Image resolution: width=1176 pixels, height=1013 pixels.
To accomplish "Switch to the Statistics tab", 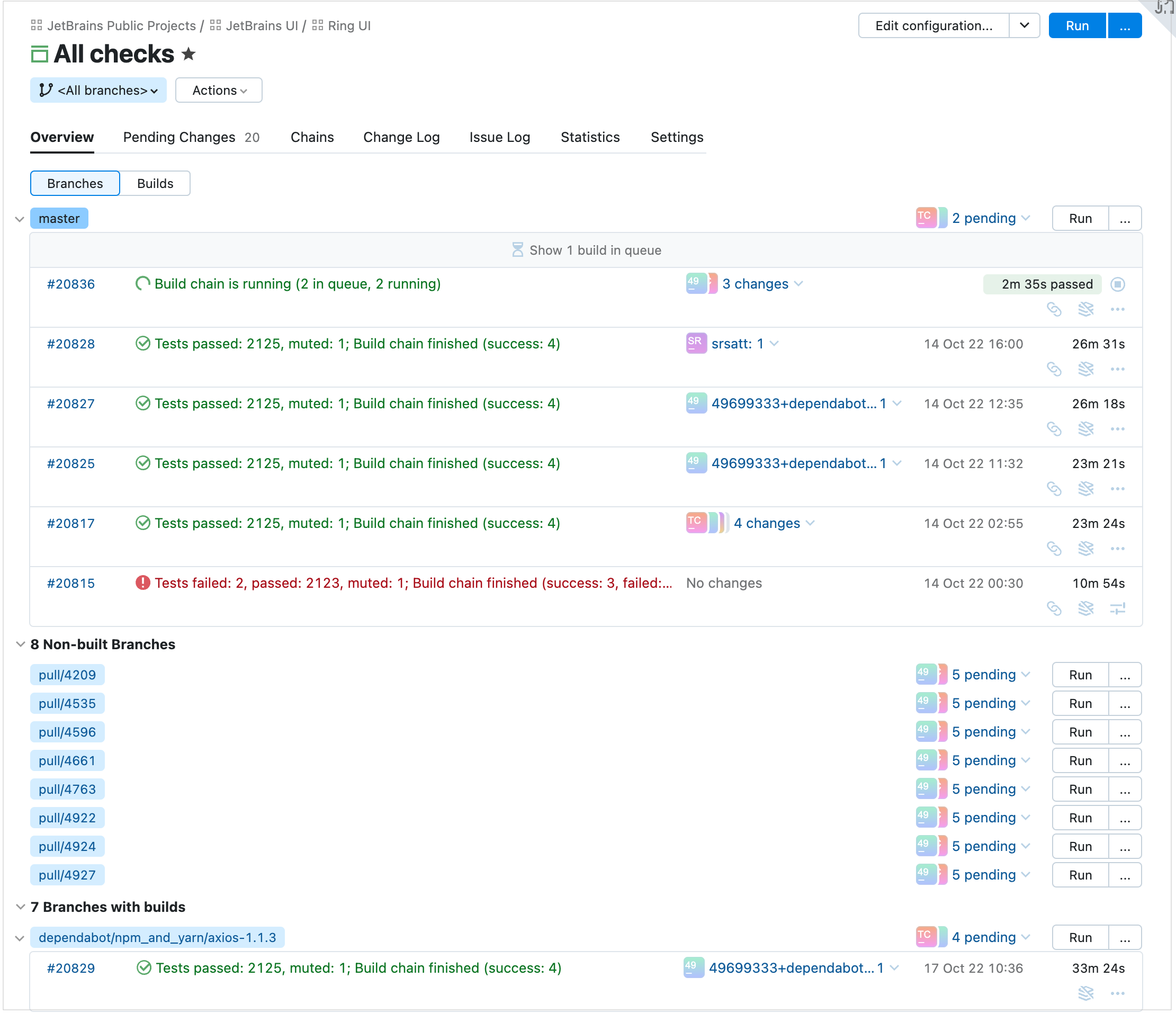I will 590,137.
